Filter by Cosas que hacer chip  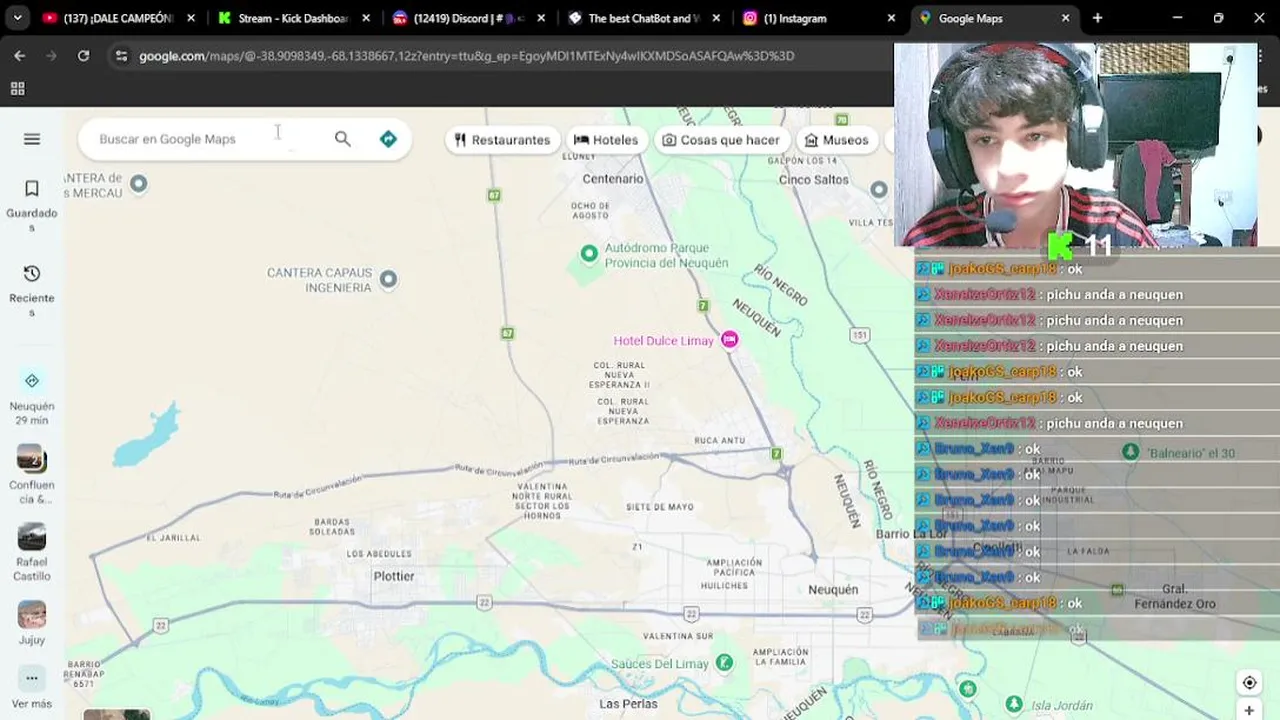[x=720, y=140]
